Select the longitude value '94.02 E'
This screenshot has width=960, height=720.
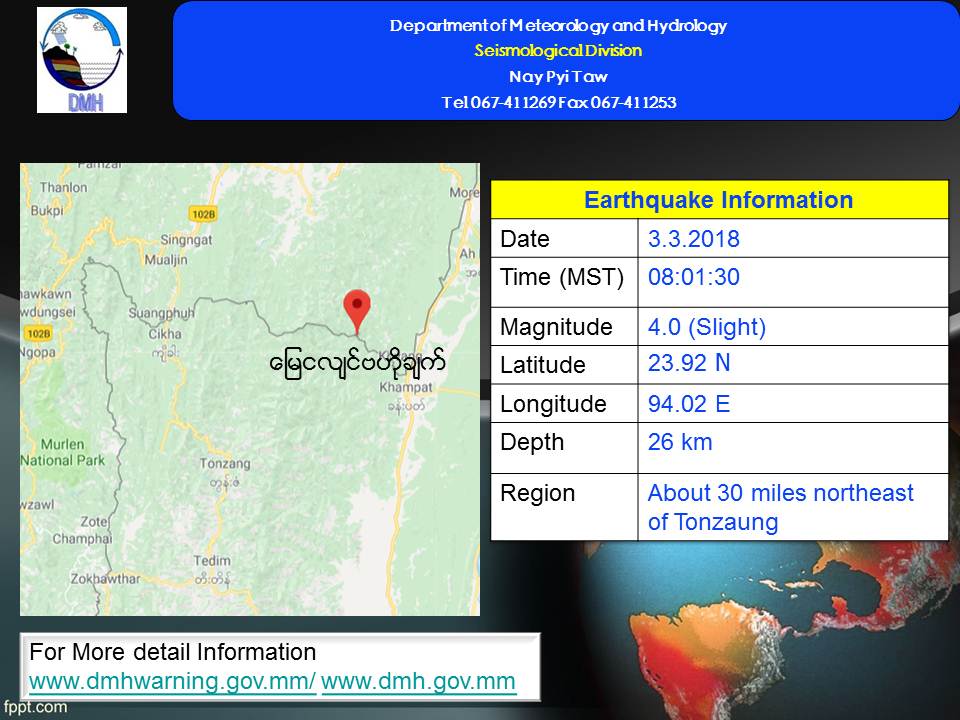pyautogui.click(x=689, y=404)
